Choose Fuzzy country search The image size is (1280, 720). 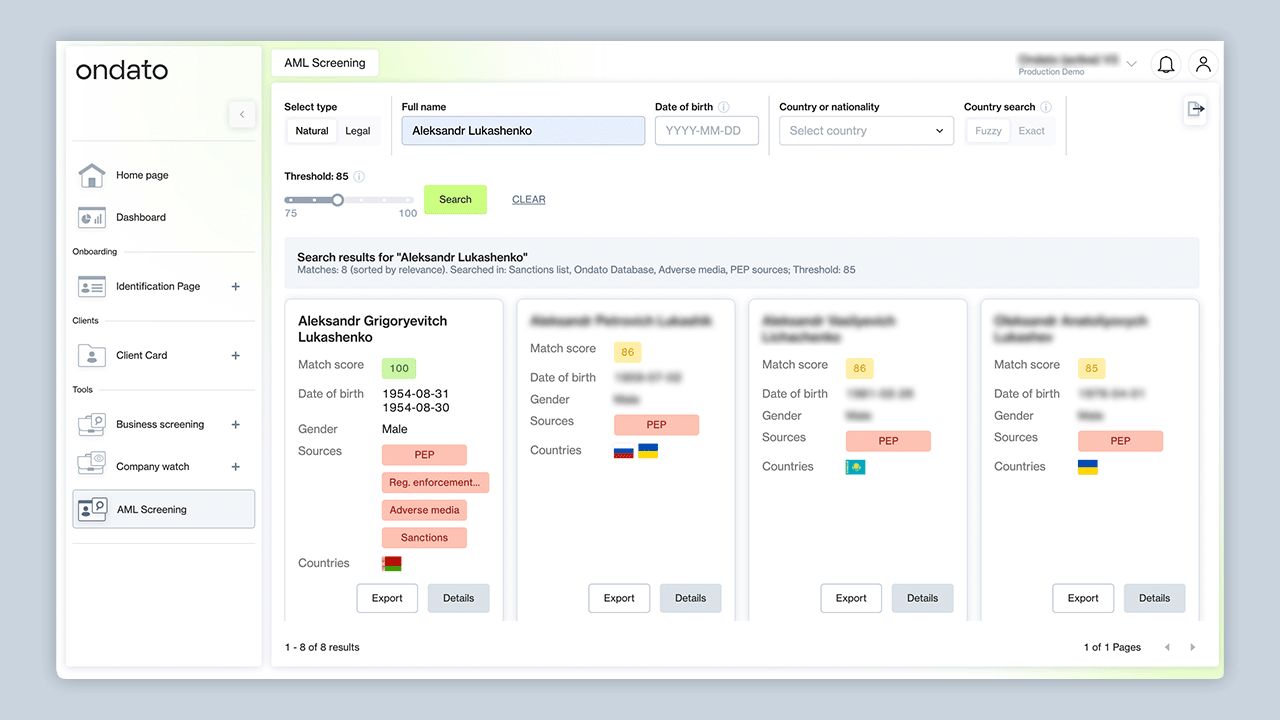pyautogui.click(x=988, y=131)
